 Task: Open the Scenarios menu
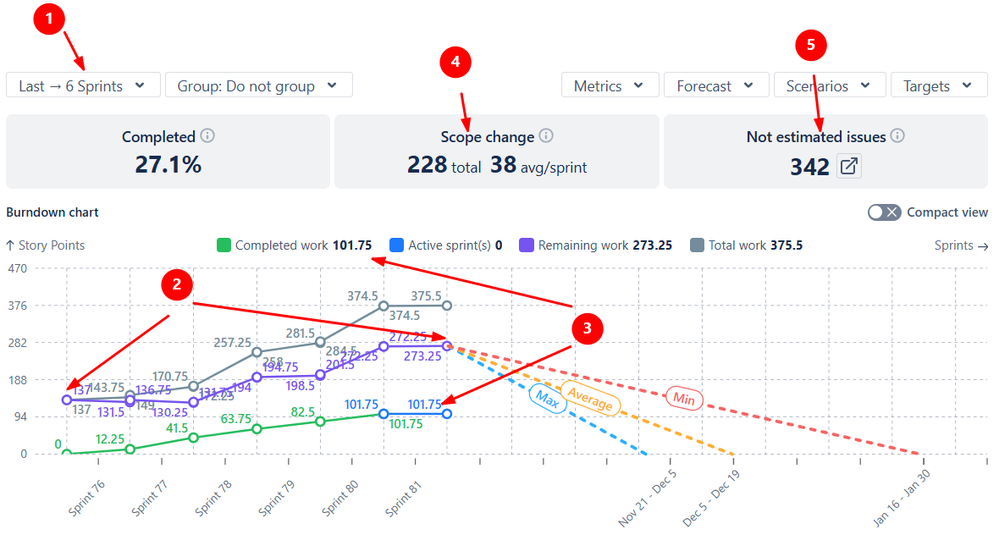(x=827, y=86)
